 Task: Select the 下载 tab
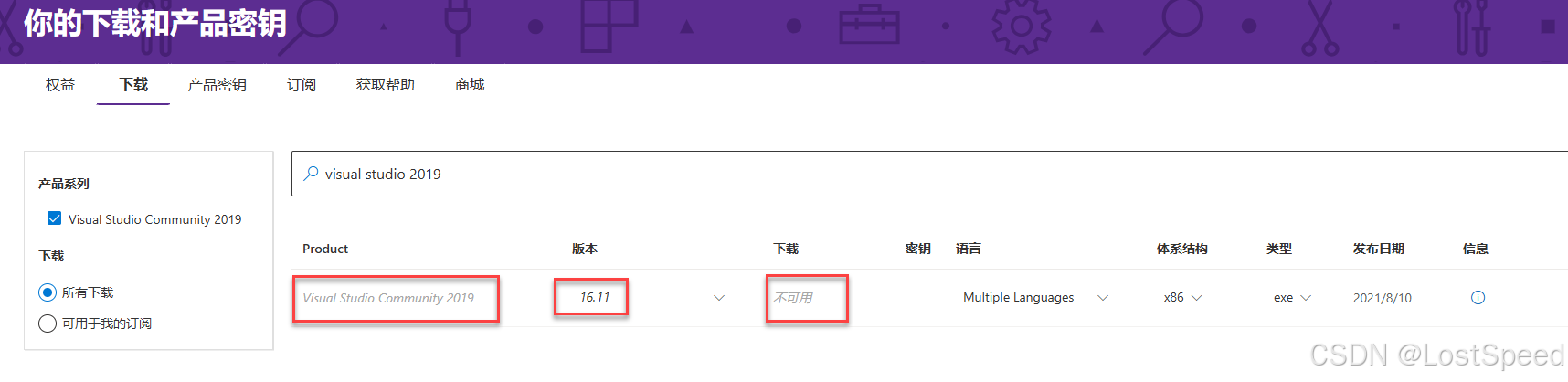point(133,85)
